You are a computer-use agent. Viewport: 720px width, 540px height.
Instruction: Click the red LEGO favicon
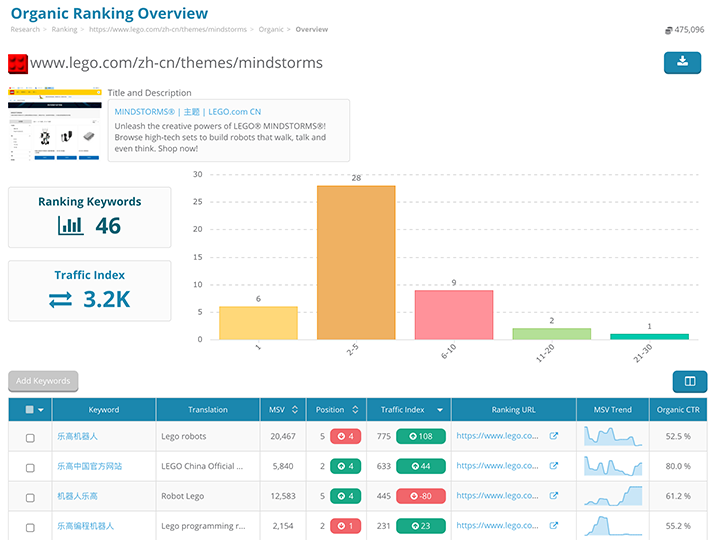click(18, 63)
